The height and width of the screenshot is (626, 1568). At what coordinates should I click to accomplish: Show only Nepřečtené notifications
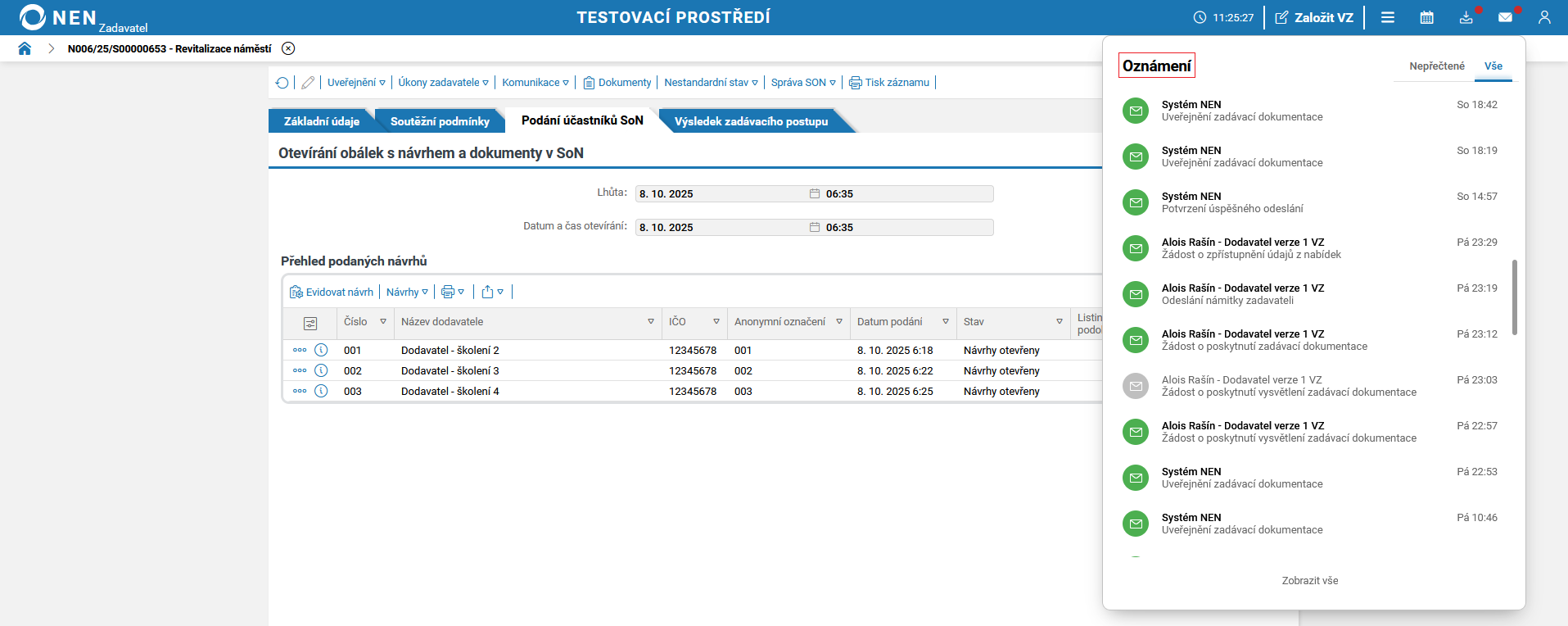[x=1436, y=66]
